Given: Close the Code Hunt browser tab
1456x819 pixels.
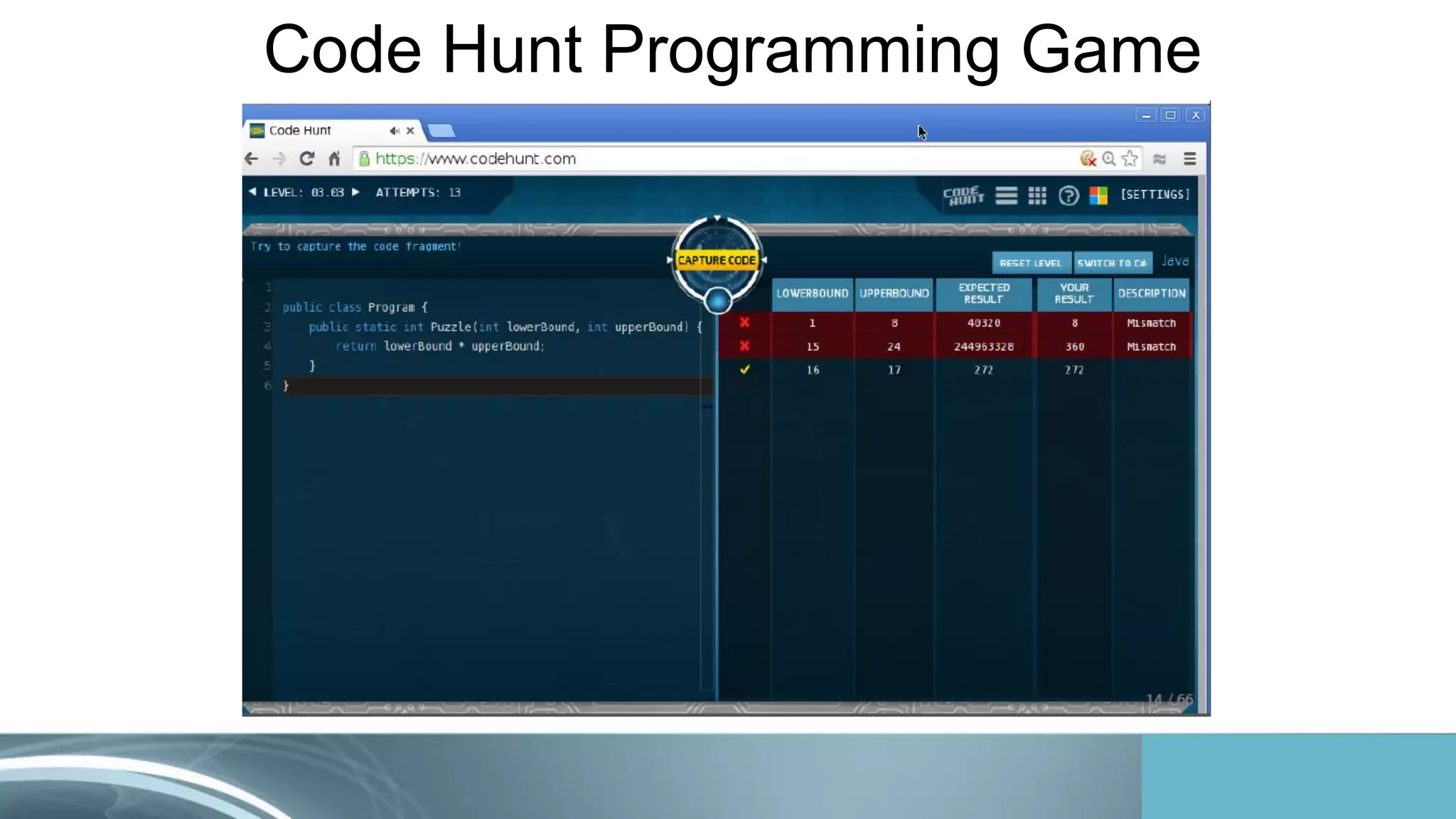Looking at the screenshot, I should (410, 130).
